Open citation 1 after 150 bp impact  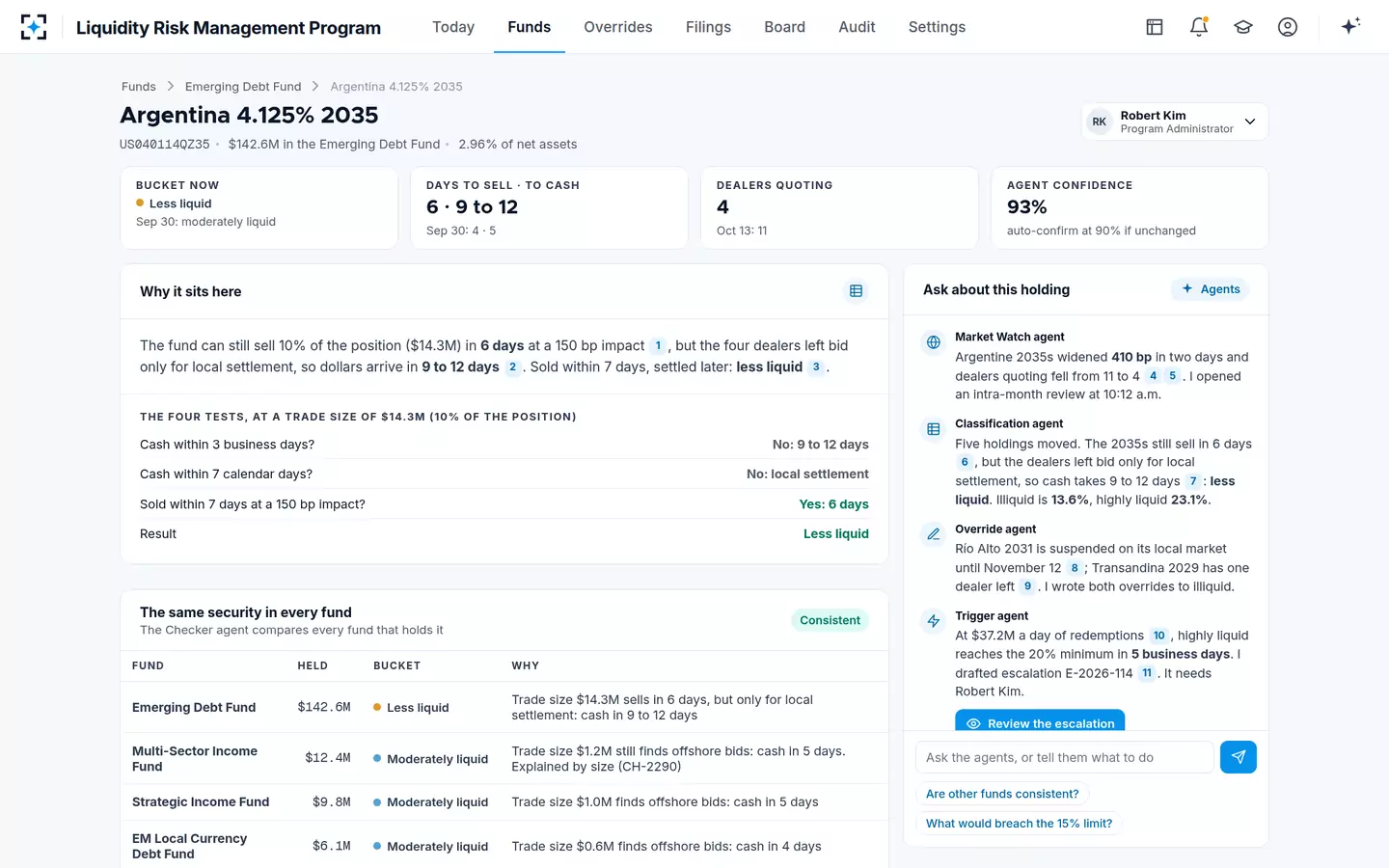pyautogui.click(x=659, y=345)
